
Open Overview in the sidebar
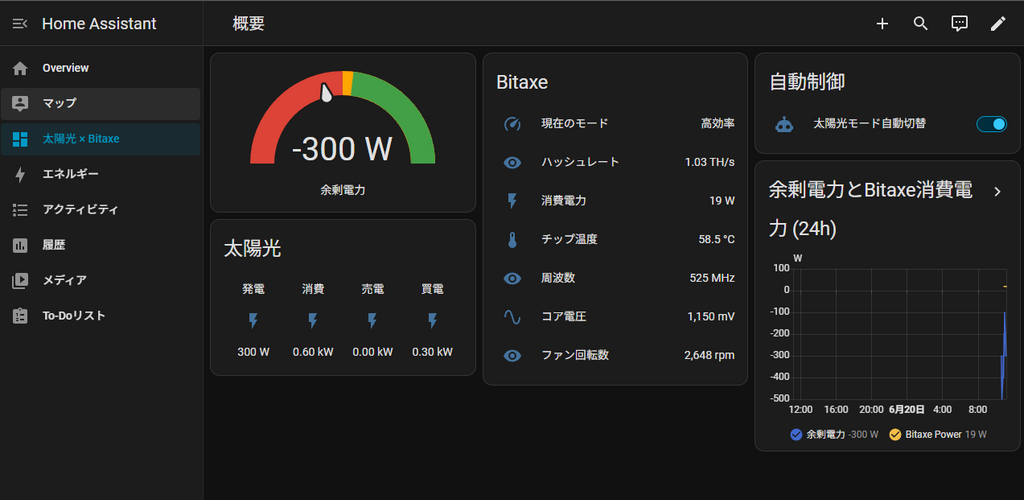[x=101, y=68]
